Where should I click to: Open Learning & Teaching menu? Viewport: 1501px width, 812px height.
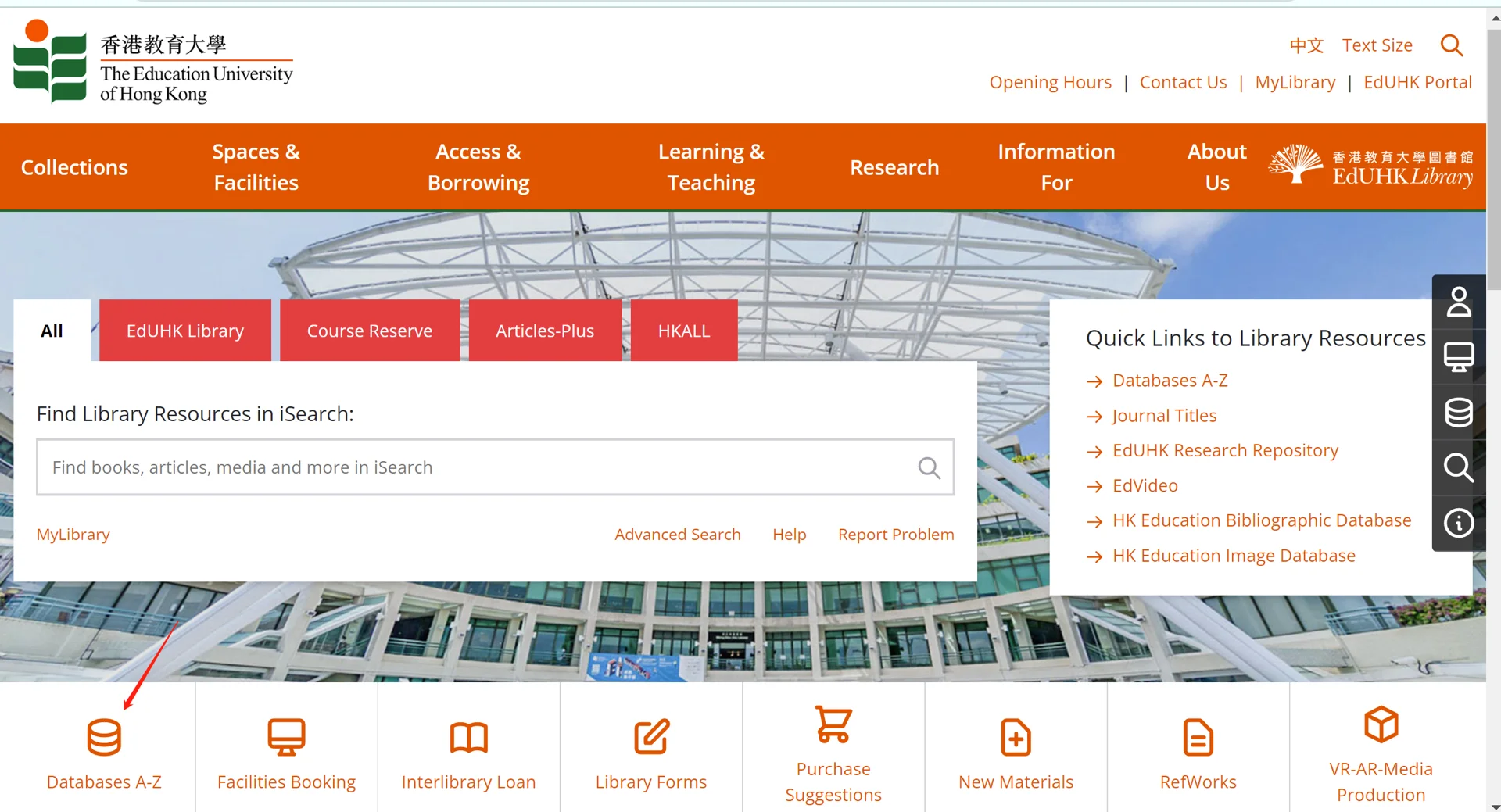click(x=711, y=167)
